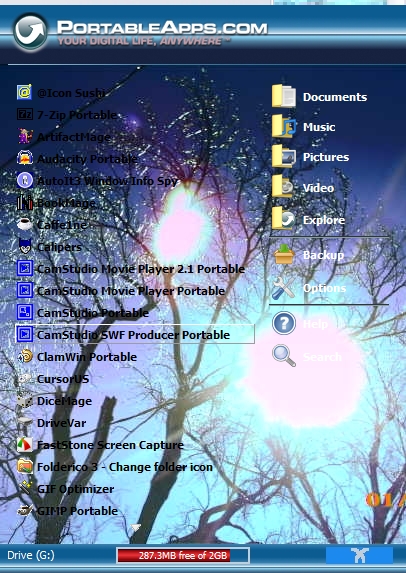Click the 'ClamWin Portable' entry text

[87, 357]
